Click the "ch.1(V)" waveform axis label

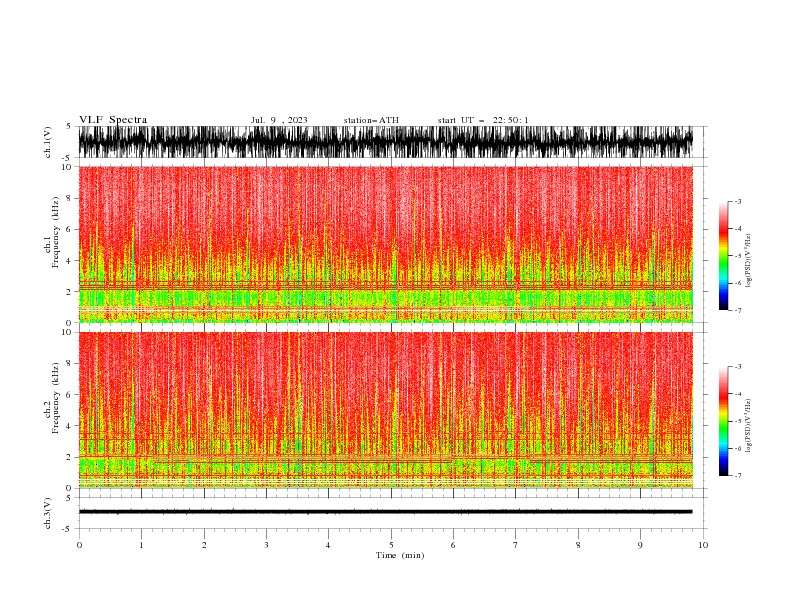click(48, 142)
